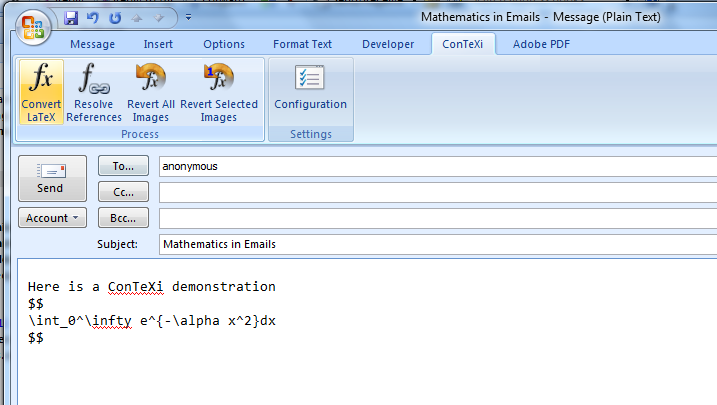
Task: Open the Account dropdown
Action: tap(52, 218)
